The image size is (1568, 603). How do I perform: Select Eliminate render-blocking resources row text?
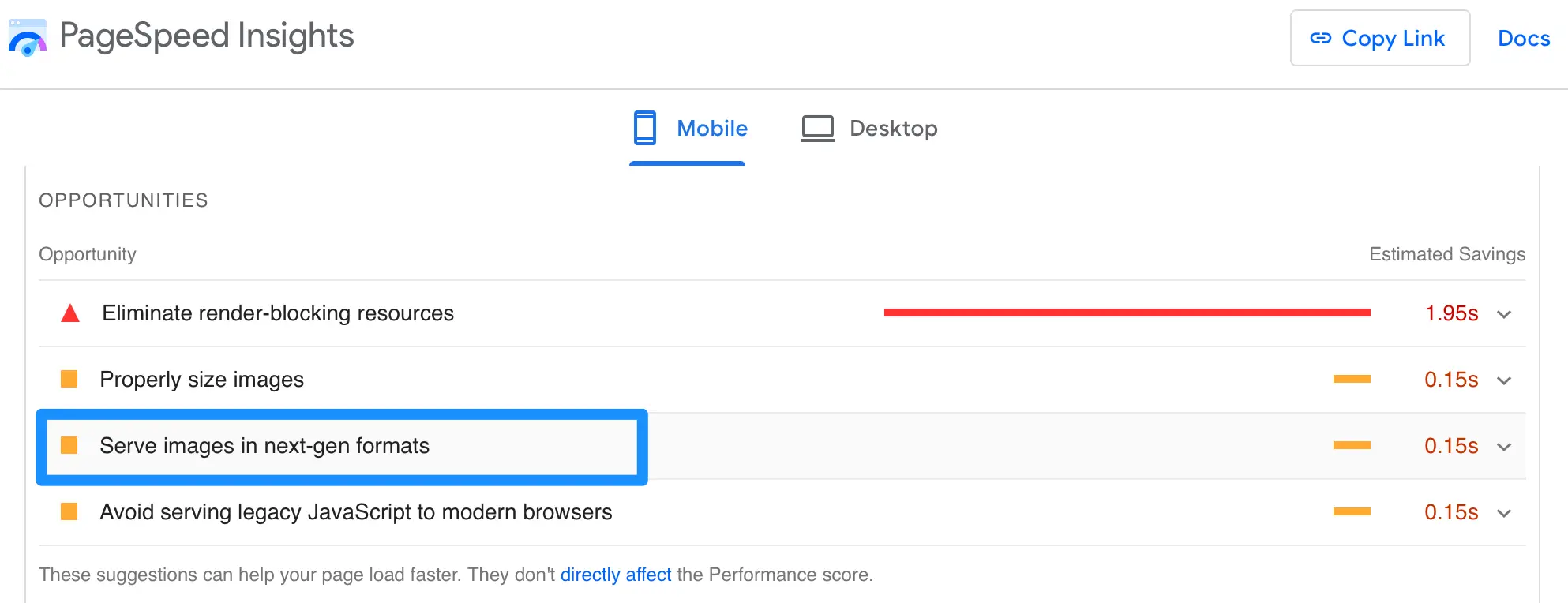pyautogui.click(x=278, y=313)
